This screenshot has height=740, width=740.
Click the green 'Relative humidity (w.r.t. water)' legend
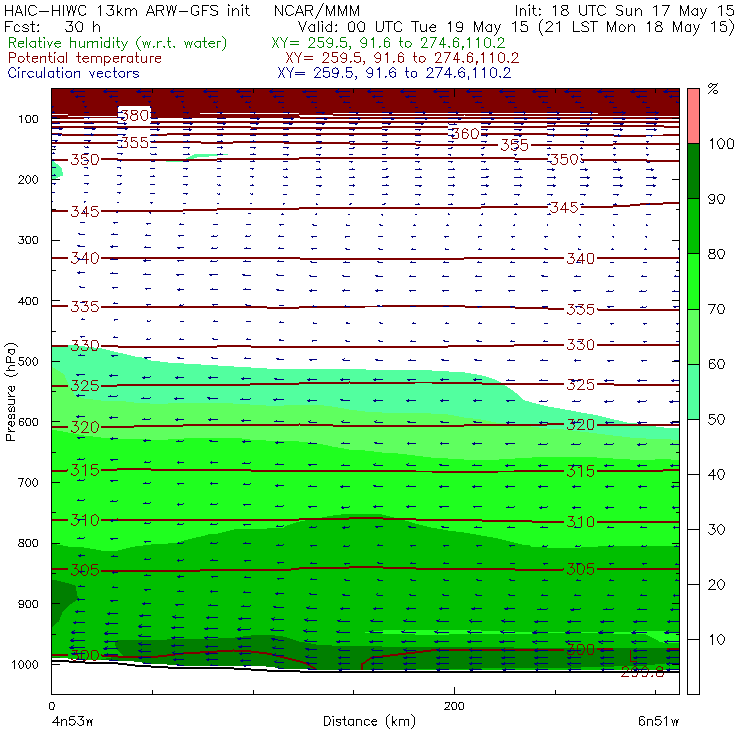click(x=117, y=43)
